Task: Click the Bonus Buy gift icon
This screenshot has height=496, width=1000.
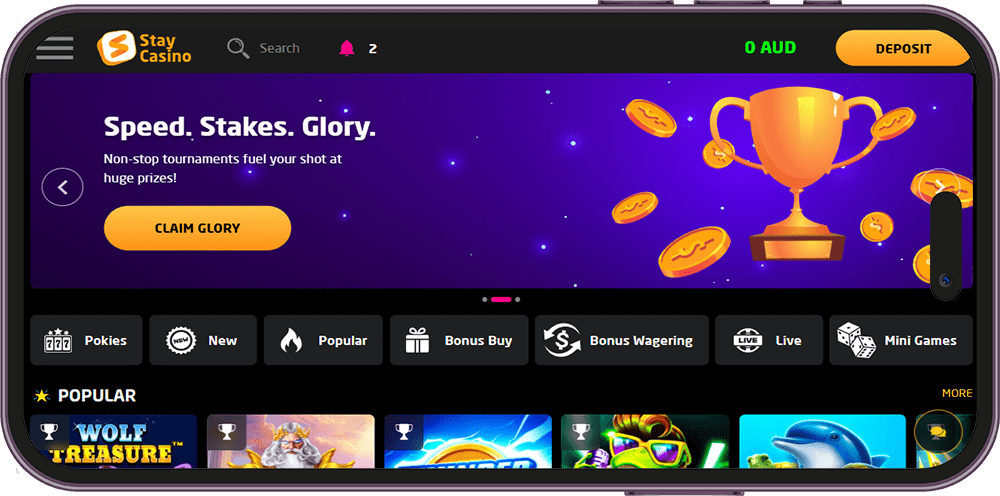Action: (418, 340)
